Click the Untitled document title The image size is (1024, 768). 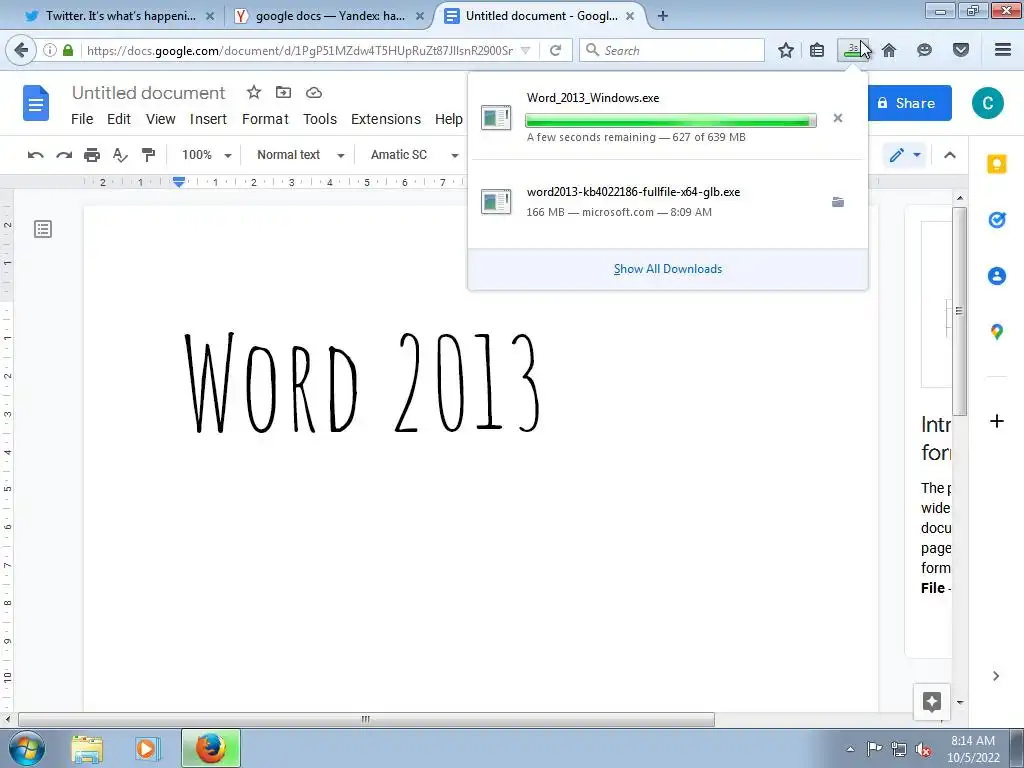pos(148,93)
